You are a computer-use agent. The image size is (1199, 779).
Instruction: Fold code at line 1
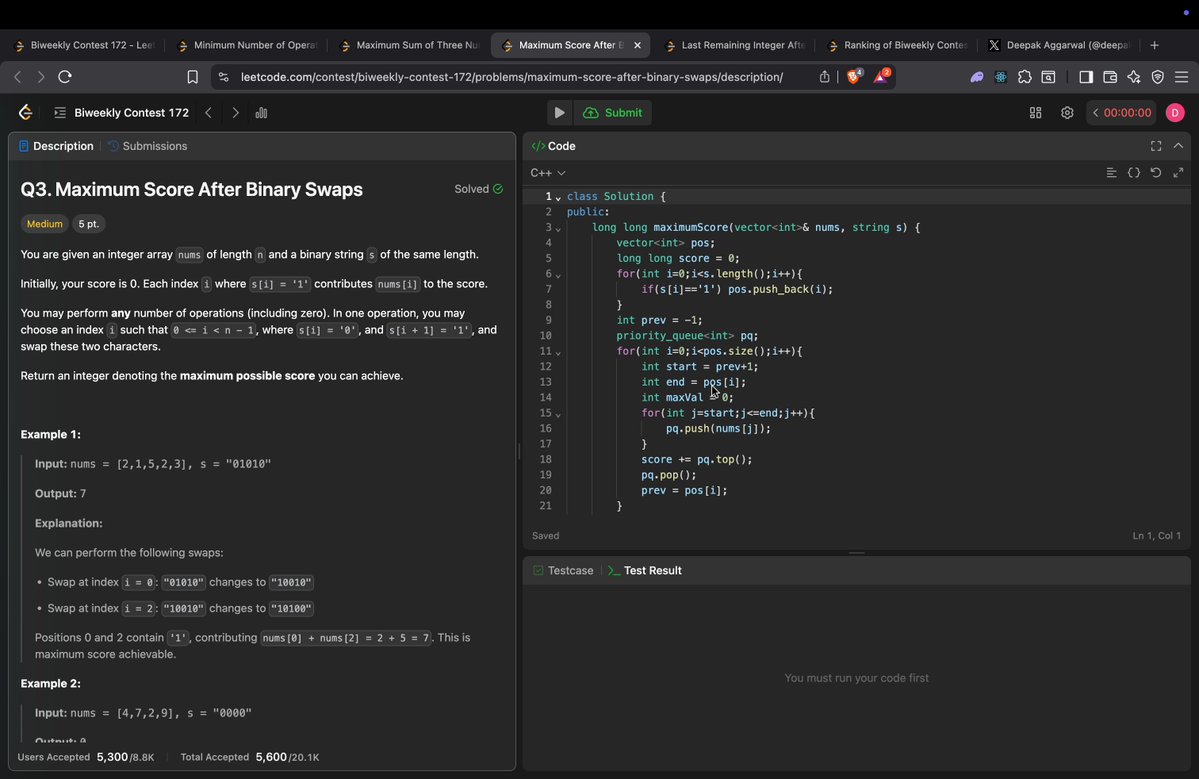pos(558,198)
